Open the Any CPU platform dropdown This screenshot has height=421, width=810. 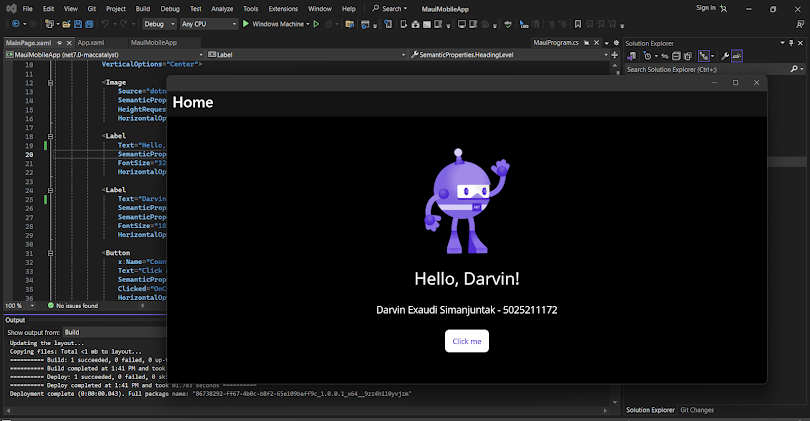209,23
